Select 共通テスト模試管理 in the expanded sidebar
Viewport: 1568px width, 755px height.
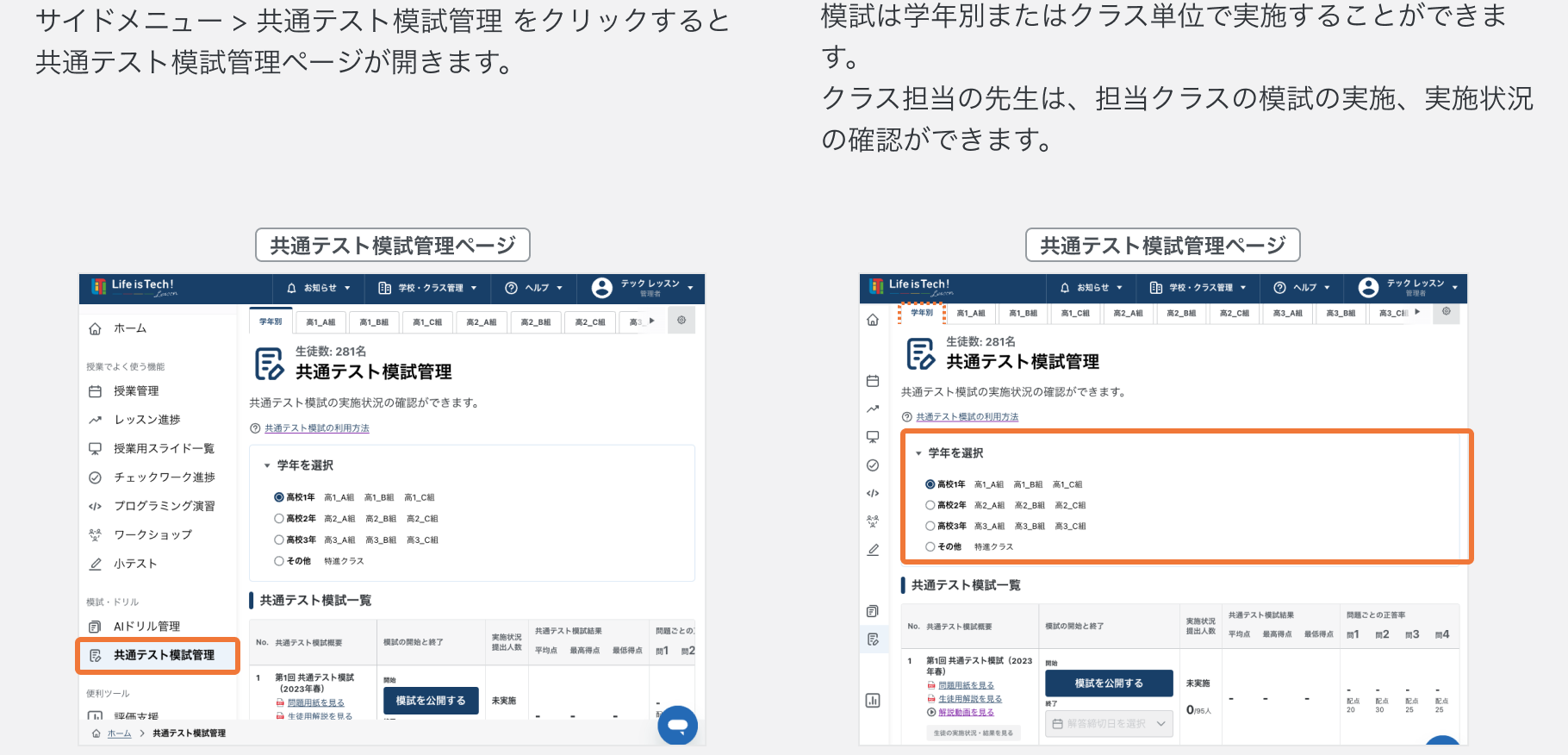[x=158, y=655]
